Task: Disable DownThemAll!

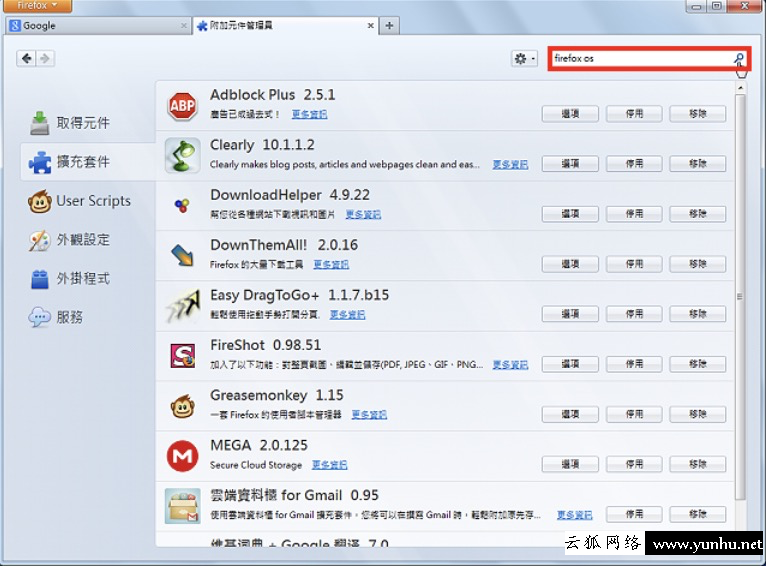Action: [x=634, y=264]
